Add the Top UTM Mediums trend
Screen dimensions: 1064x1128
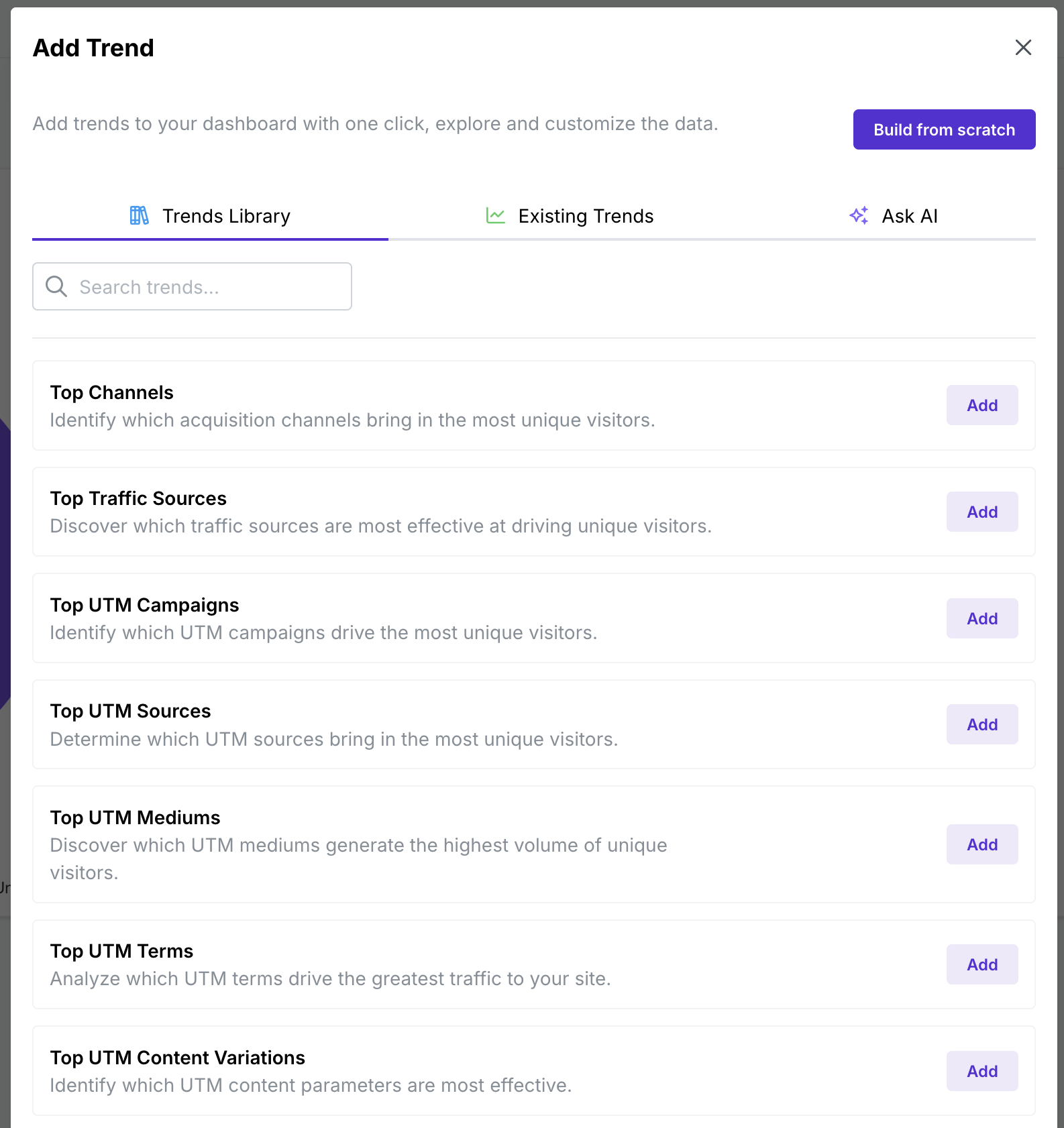pos(981,844)
